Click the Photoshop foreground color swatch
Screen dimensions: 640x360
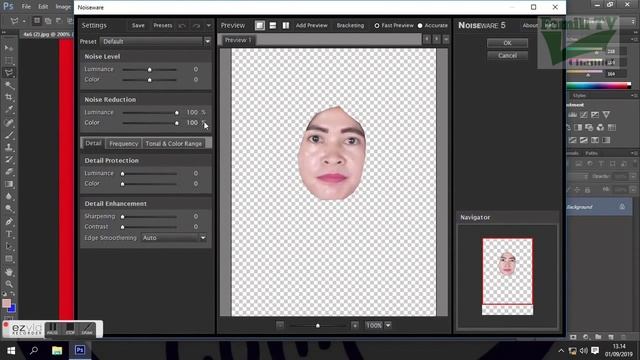(6, 303)
